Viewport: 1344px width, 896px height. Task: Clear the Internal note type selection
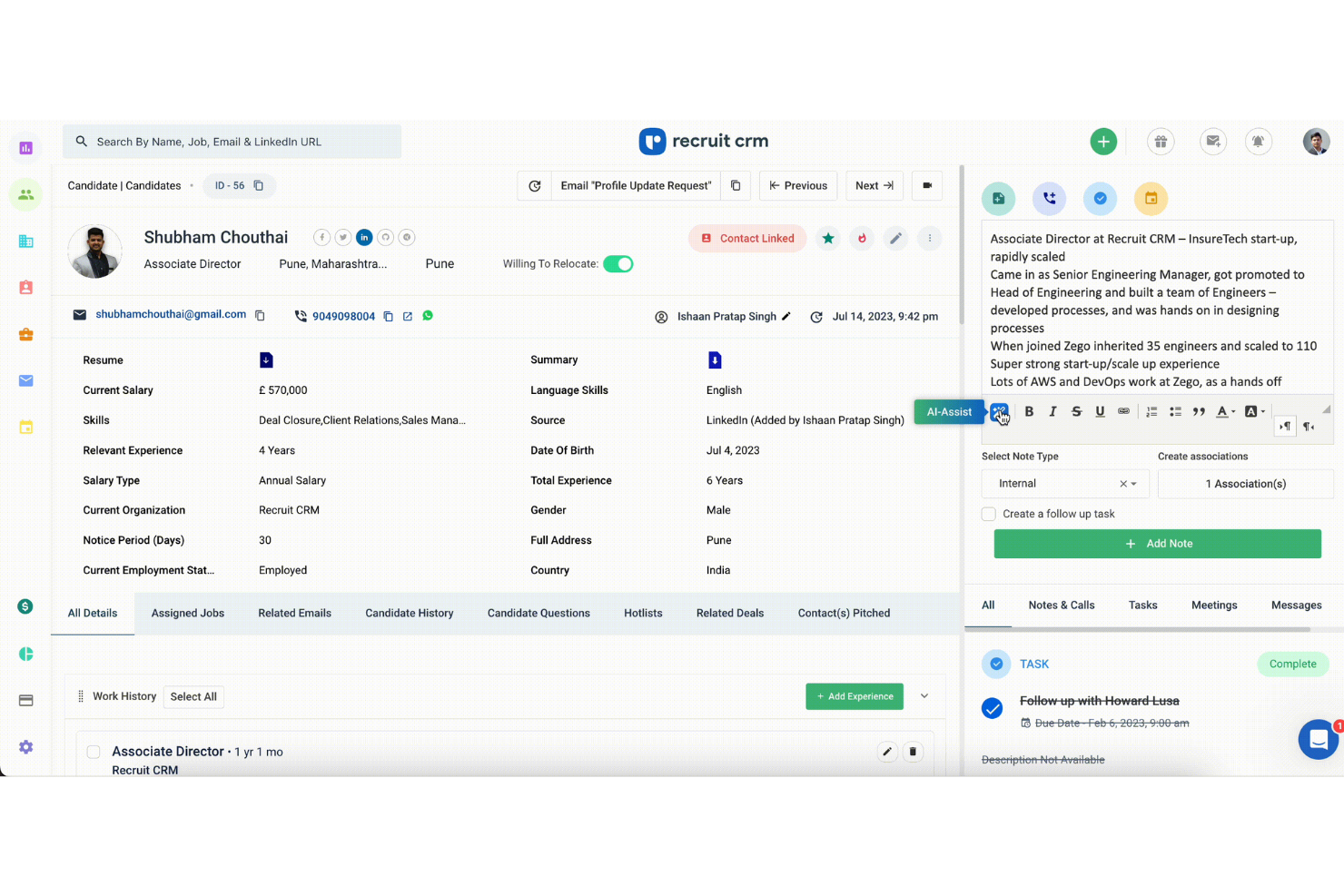coord(1123,484)
